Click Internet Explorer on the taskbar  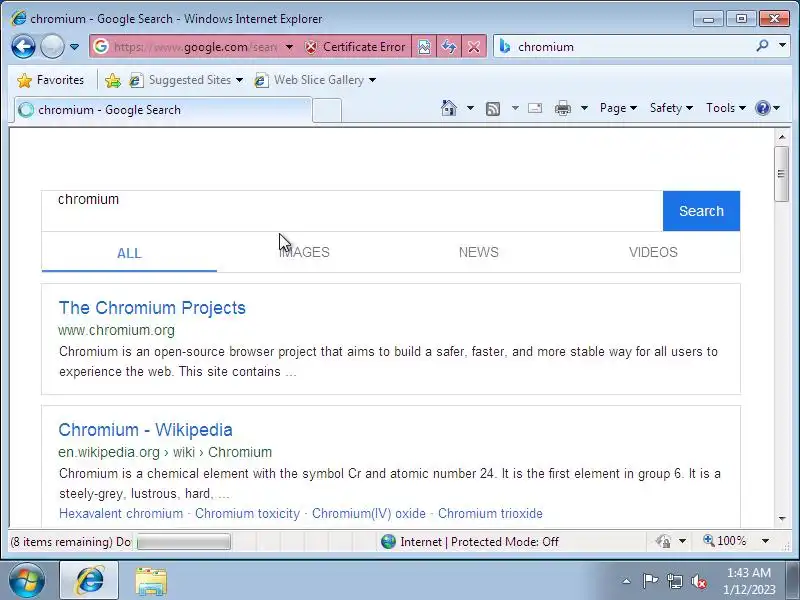(89, 581)
